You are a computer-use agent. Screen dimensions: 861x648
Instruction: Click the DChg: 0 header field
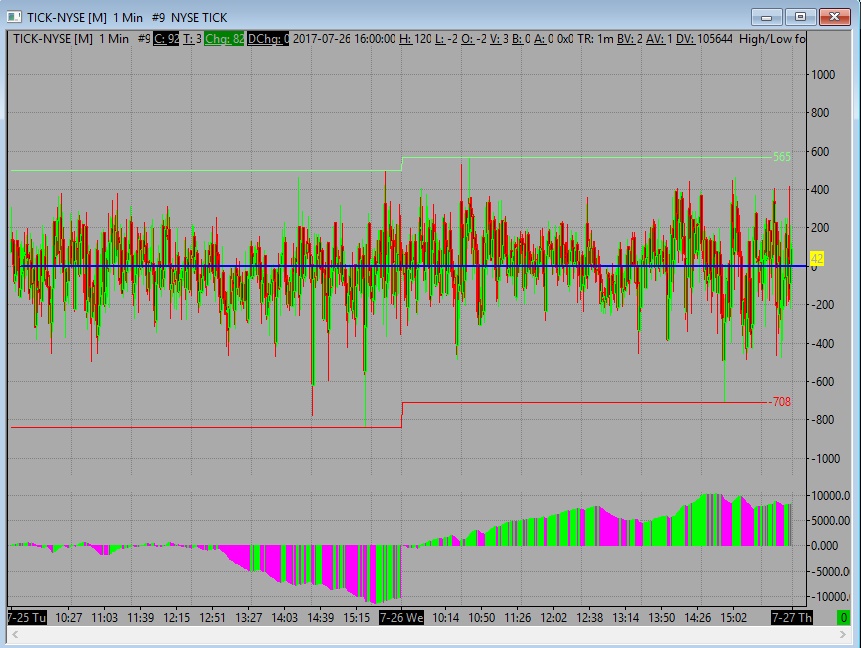click(268, 38)
